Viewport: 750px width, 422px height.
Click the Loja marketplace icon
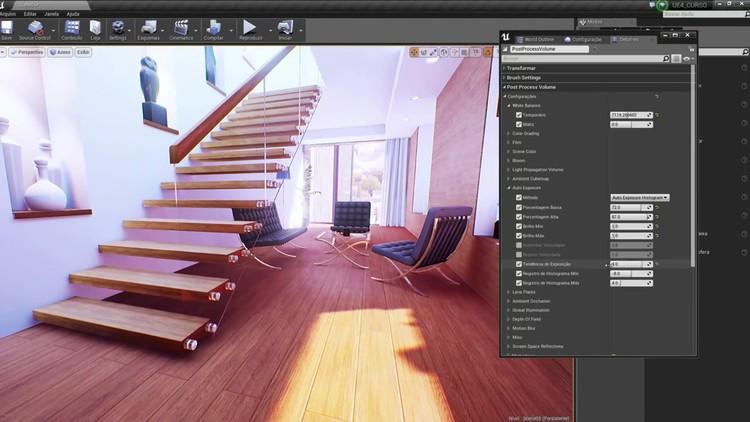coord(95,28)
